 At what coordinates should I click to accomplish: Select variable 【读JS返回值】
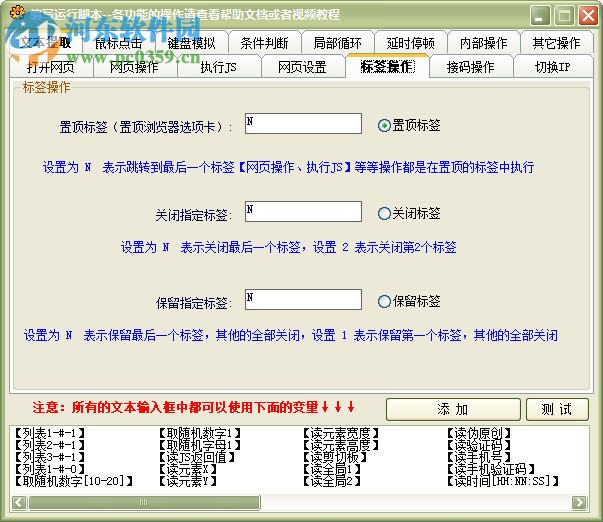point(197,457)
